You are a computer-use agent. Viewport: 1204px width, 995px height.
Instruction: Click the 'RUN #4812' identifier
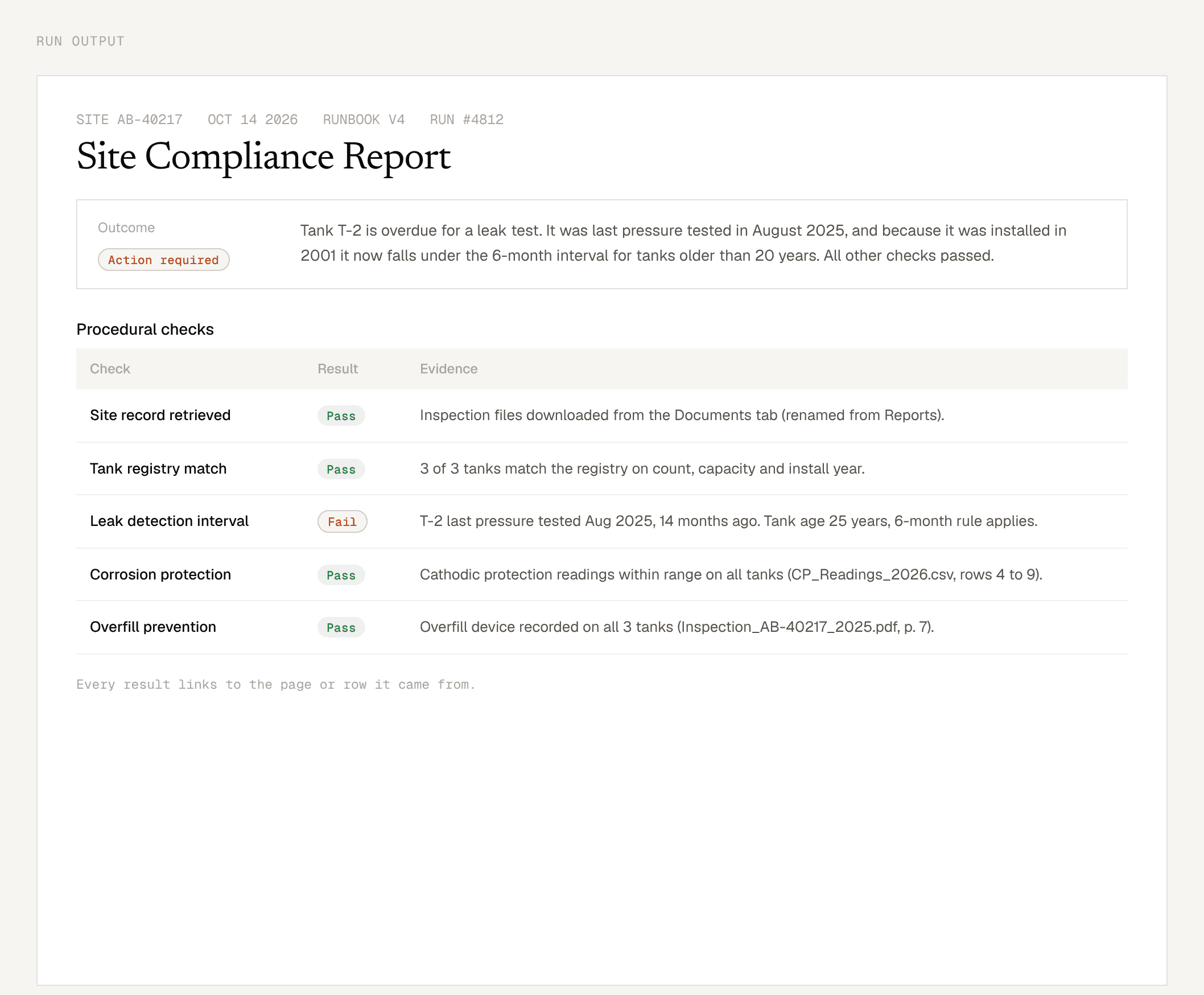[x=467, y=119]
